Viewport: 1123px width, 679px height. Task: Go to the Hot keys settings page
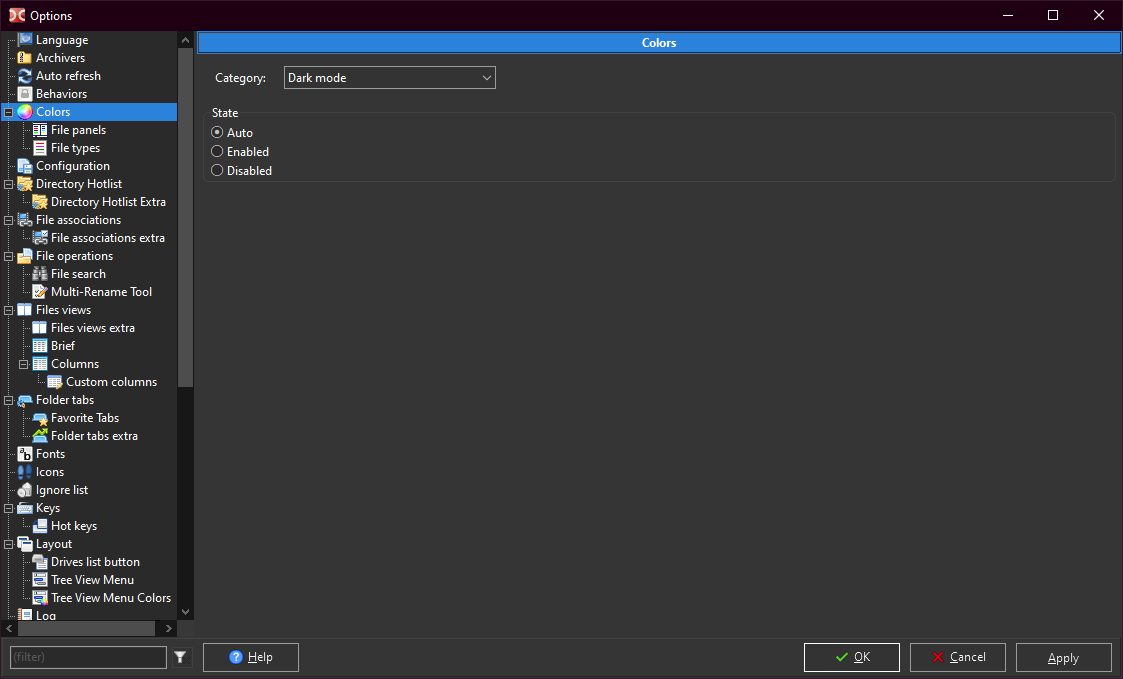pyautogui.click(x=74, y=526)
